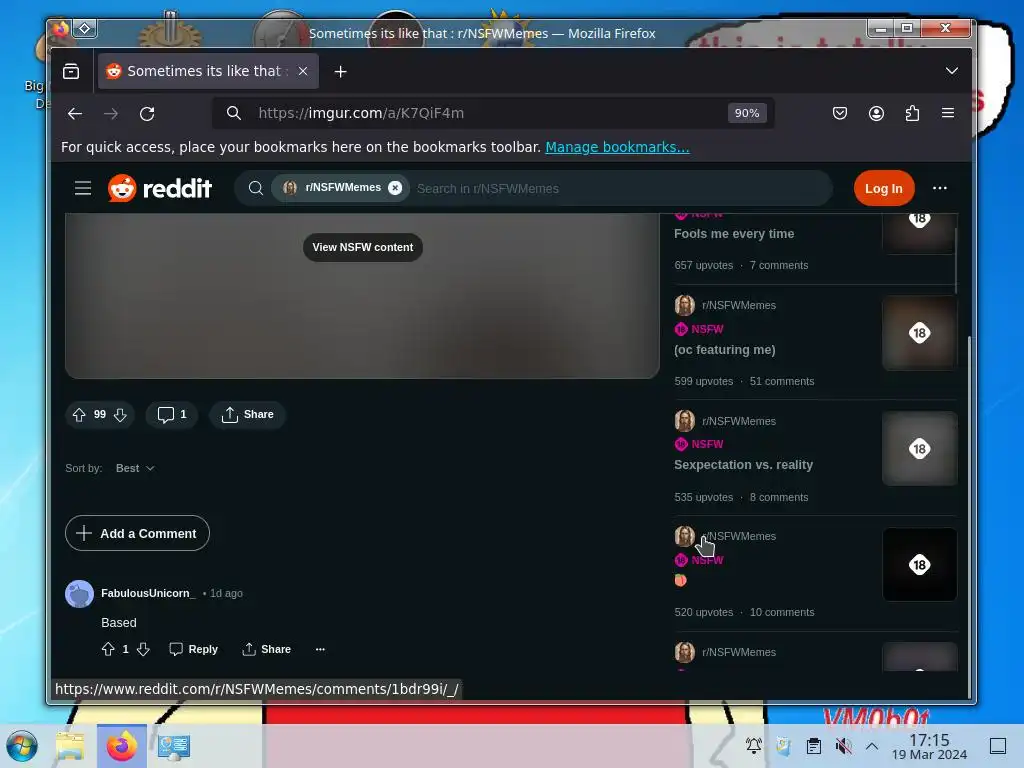Click r/NSFWMemes link above 'Sexpectation vs. reality'
The height and width of the screenshot is (768, 1024).
point(739,421)
